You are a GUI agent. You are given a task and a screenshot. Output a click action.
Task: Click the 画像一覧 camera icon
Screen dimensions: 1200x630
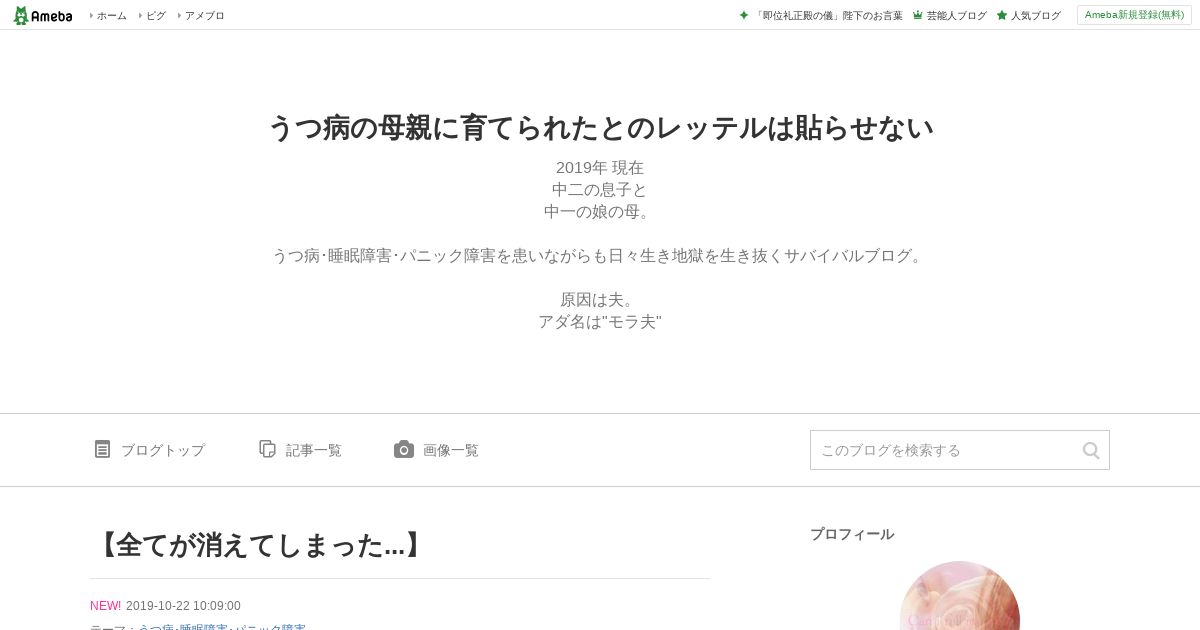(404, 449)
